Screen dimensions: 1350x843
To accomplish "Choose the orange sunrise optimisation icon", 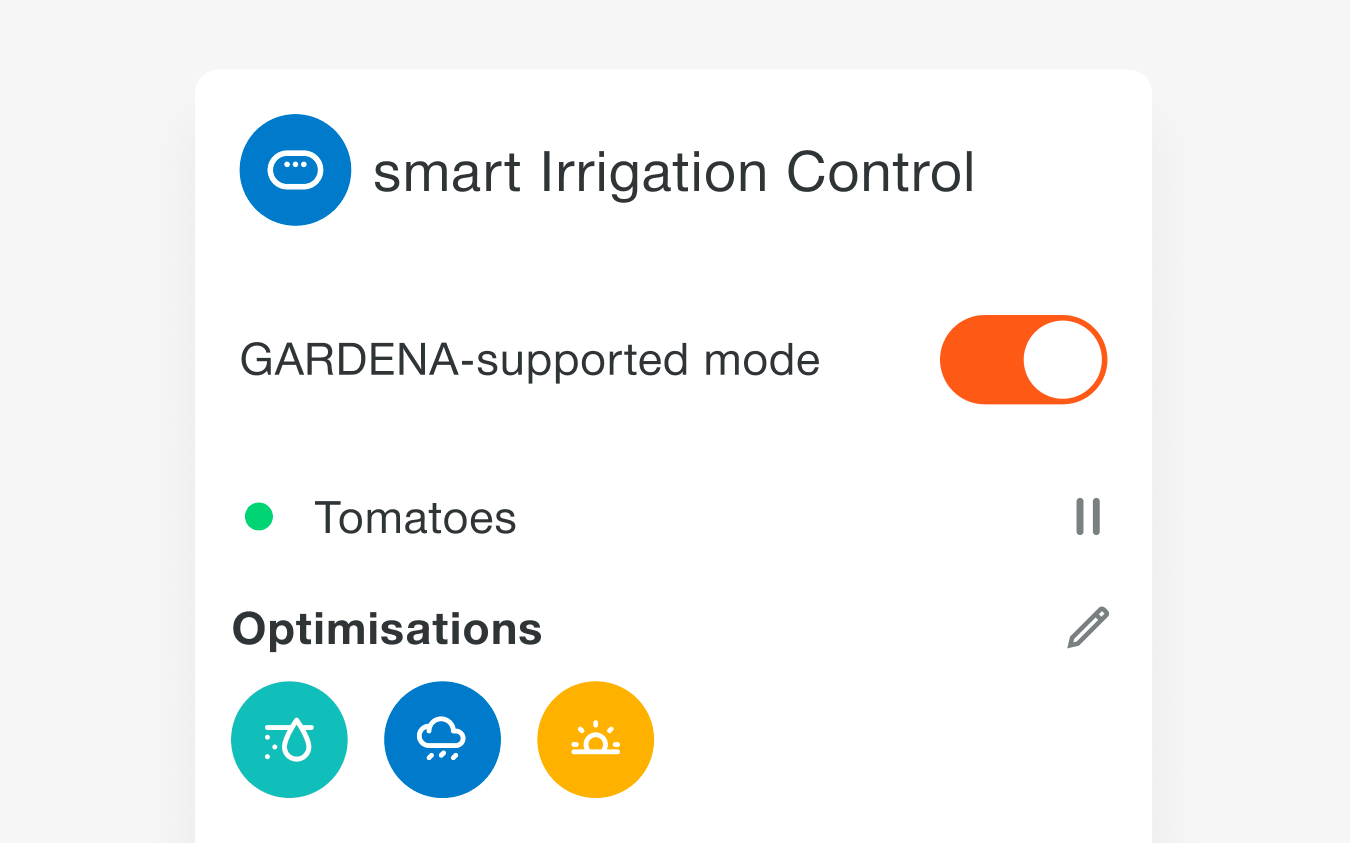I will point(595,740).
